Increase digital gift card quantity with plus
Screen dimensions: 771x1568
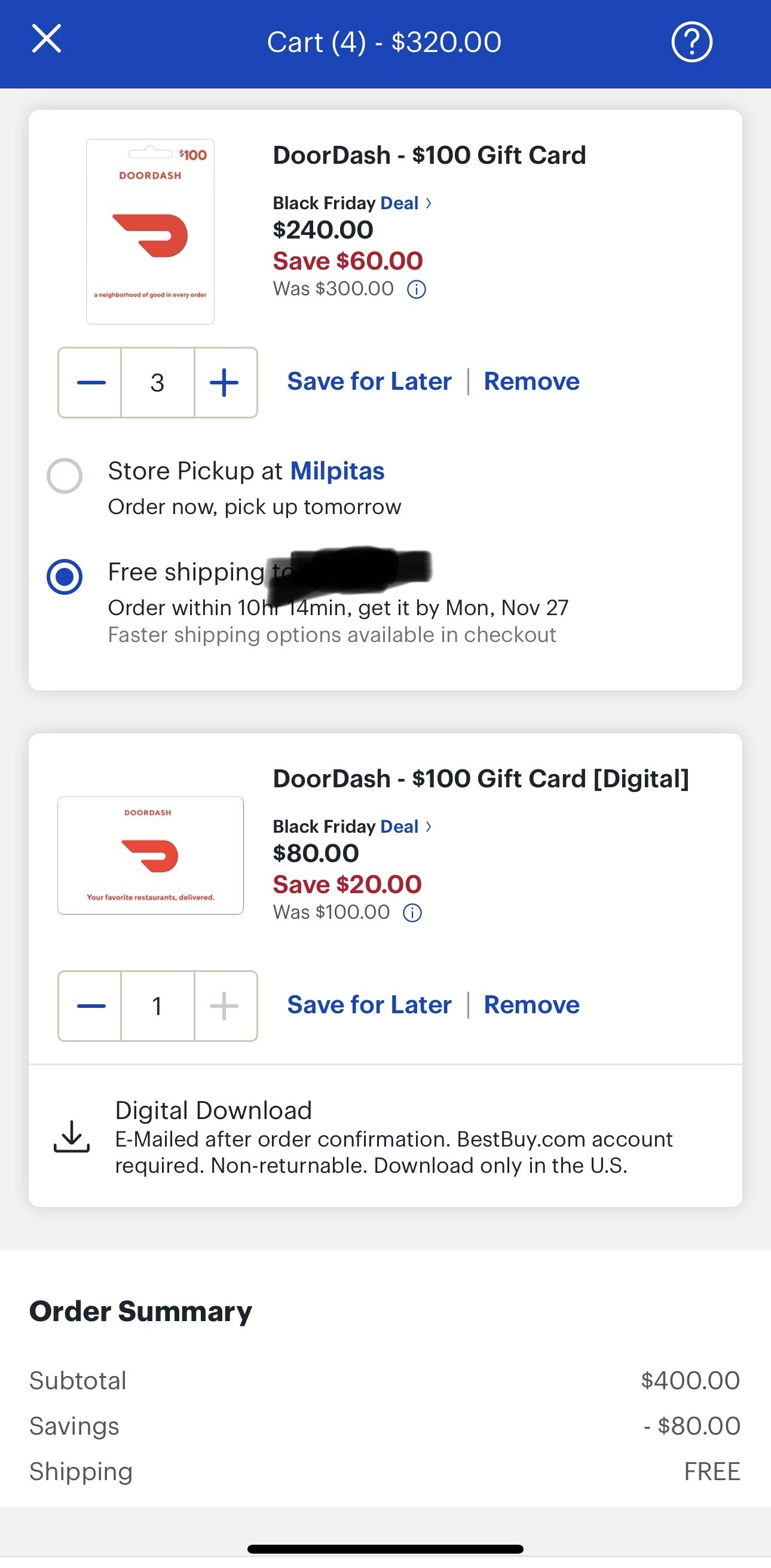click(x=225, y=1005)
